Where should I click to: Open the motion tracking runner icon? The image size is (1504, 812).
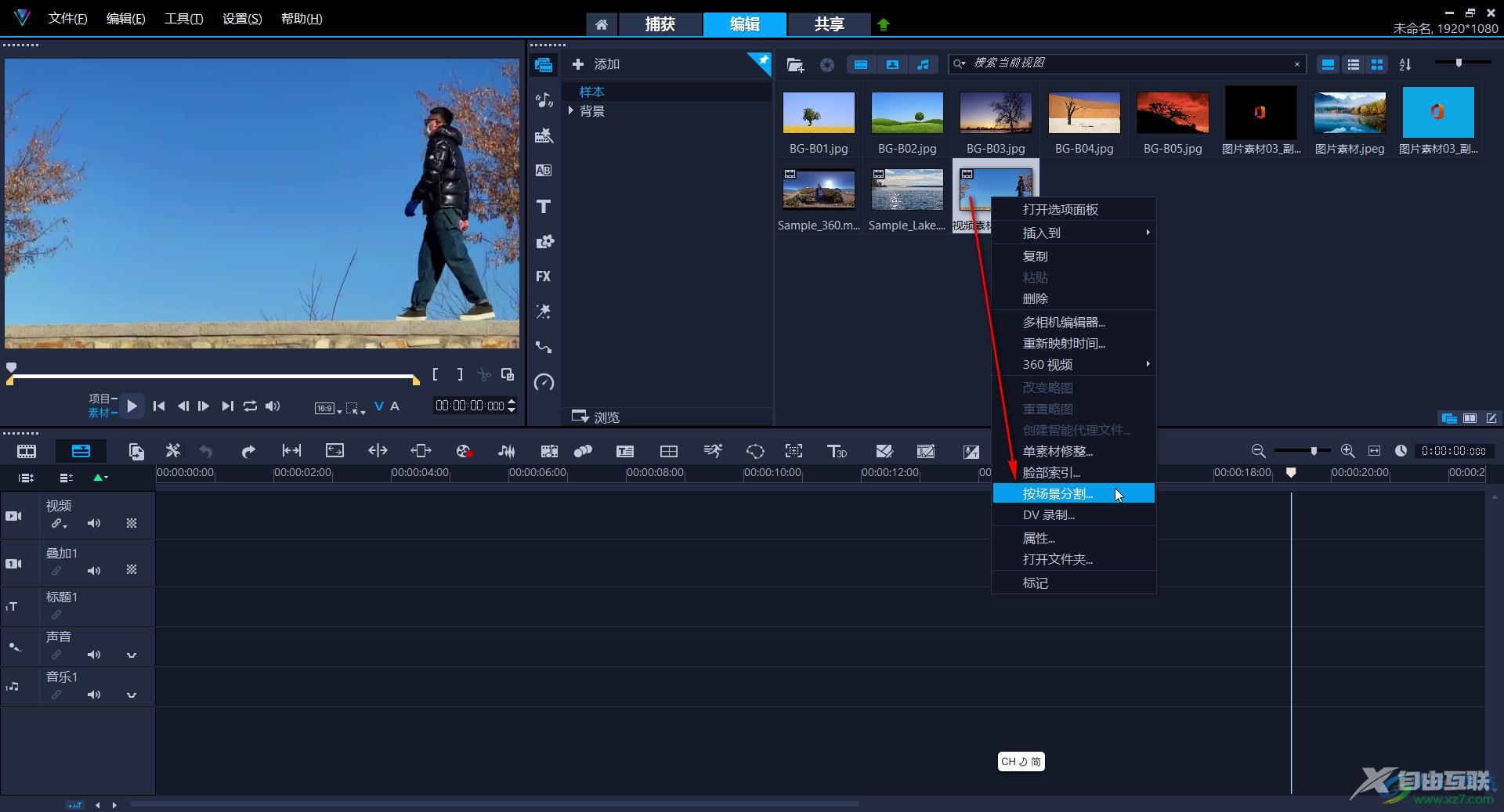click(713, 451)
